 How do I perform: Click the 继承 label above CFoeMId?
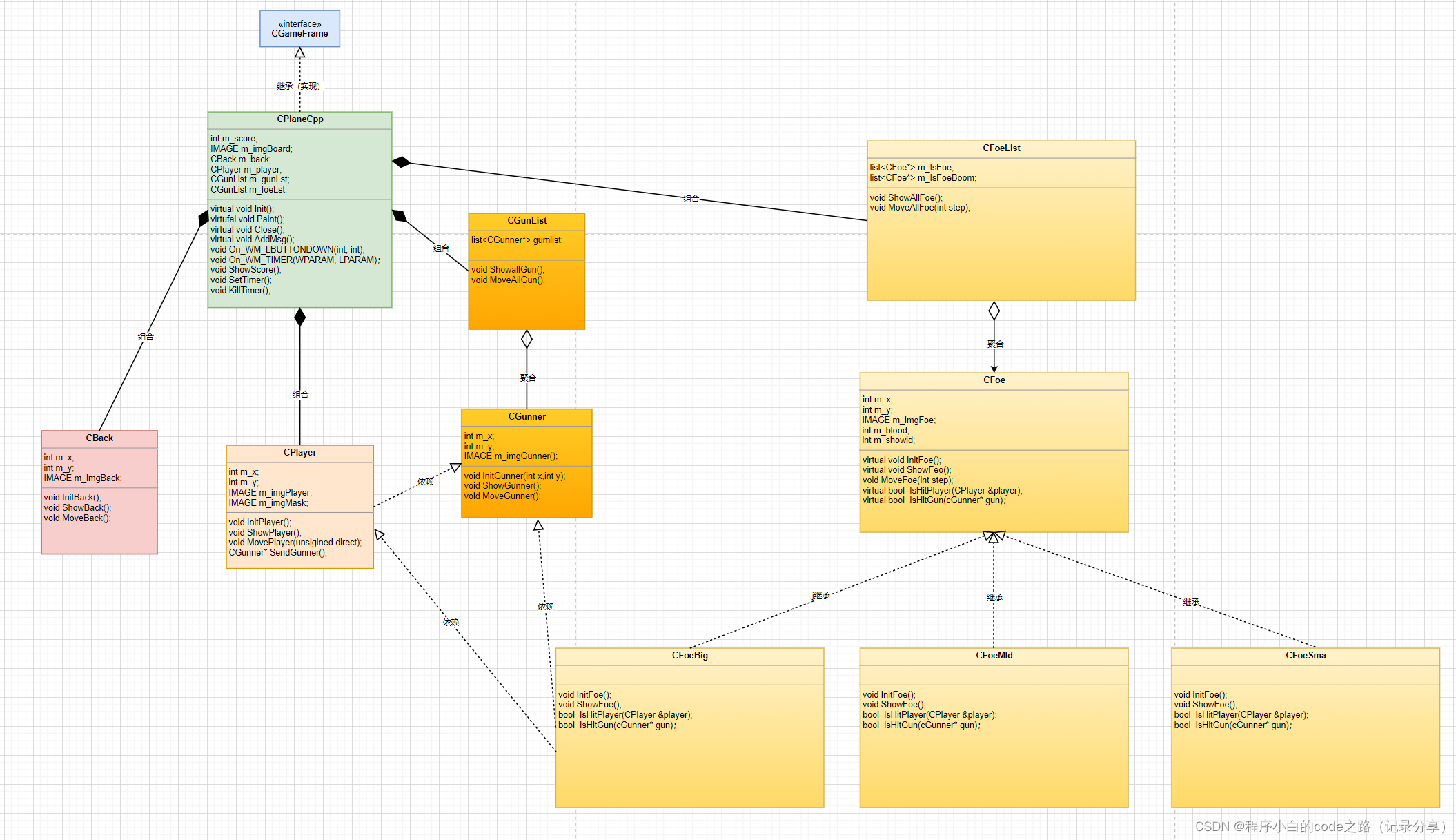click(994, 598)
